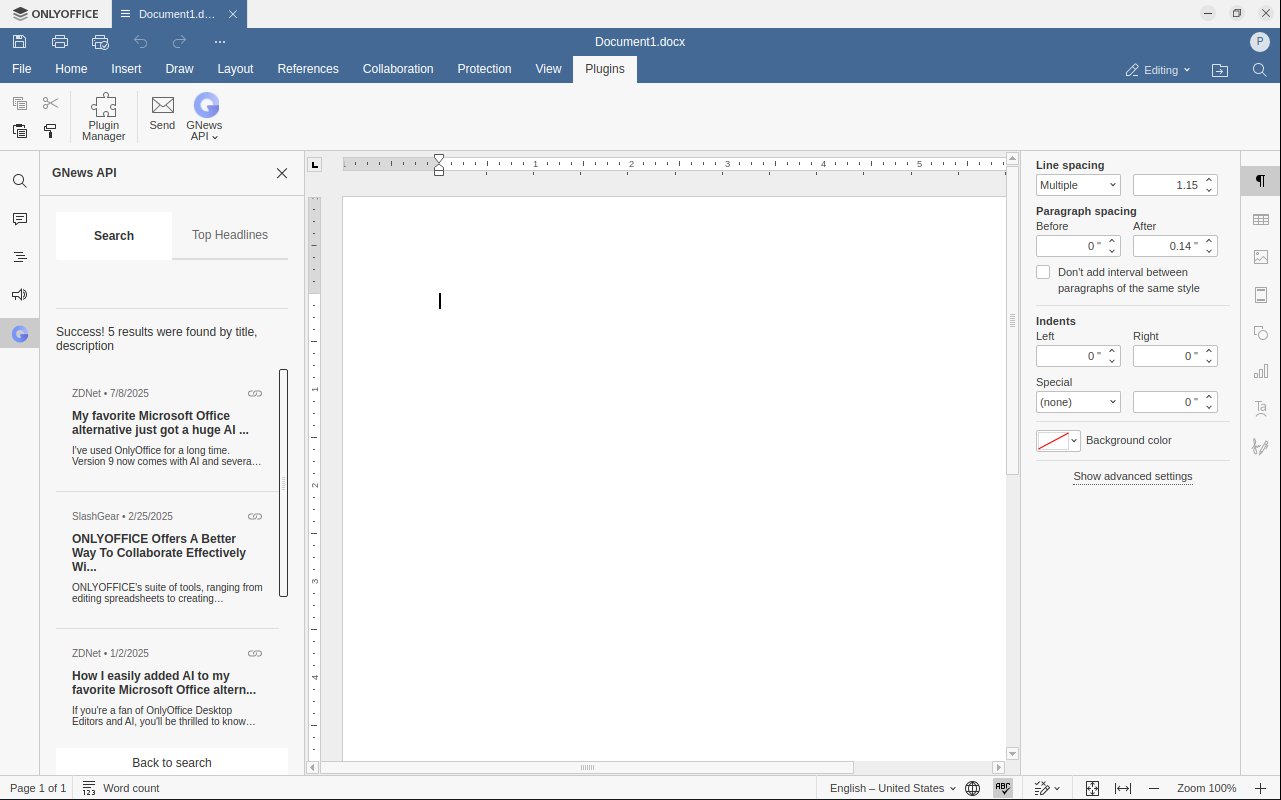Click the Save icon in title bar
Image resolution: width=1281 pixels, height=800 pixels.
click(x=20, y=42)
